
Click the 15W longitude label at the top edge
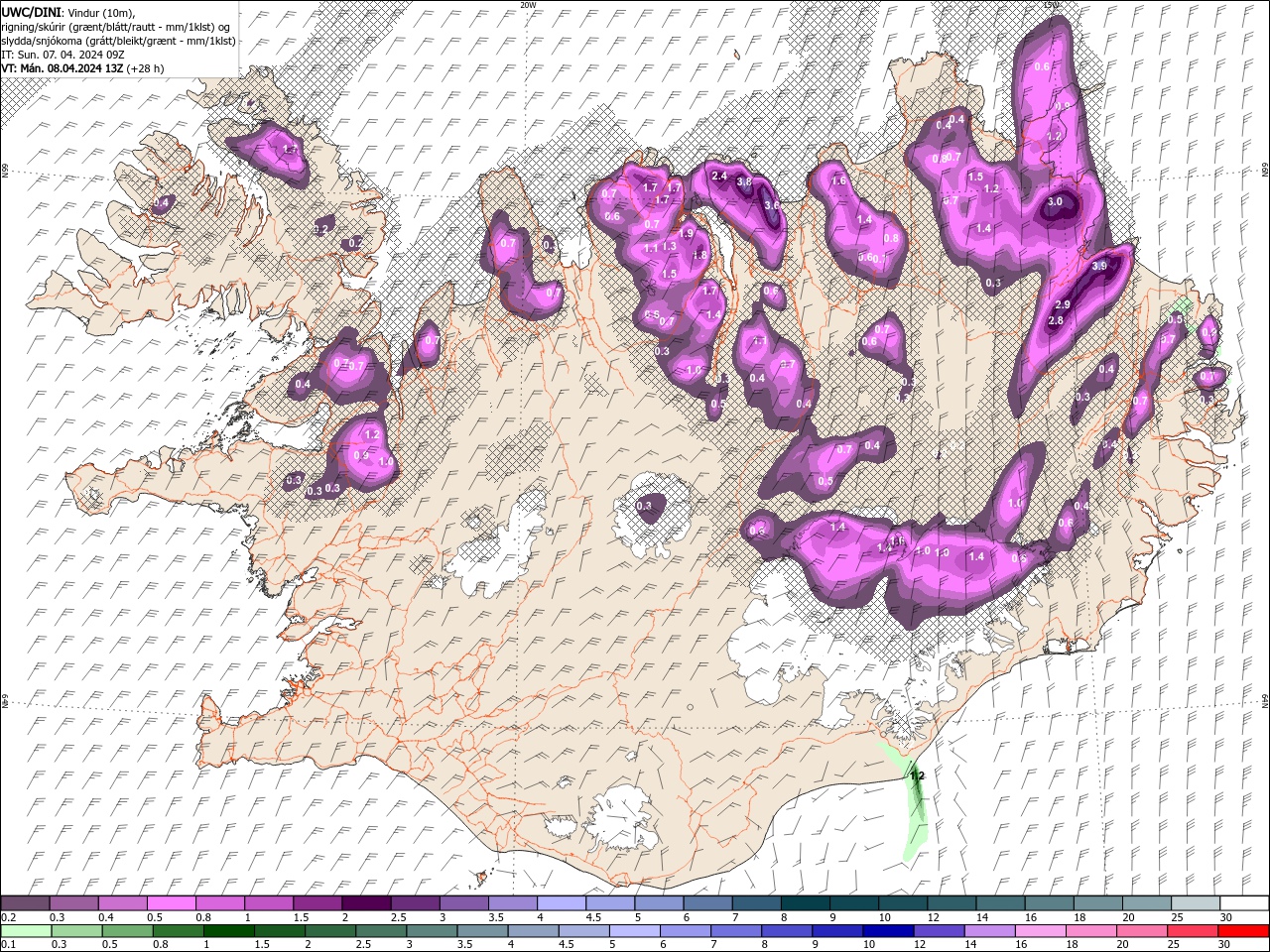coord(1052,5)
